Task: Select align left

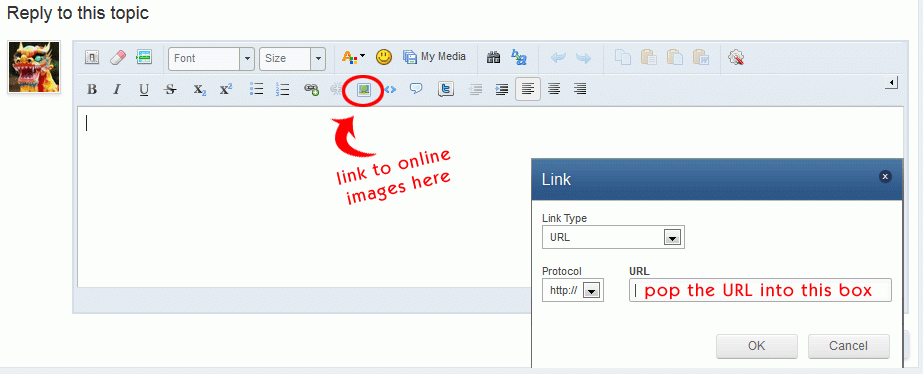Action: tap(528, 90)
